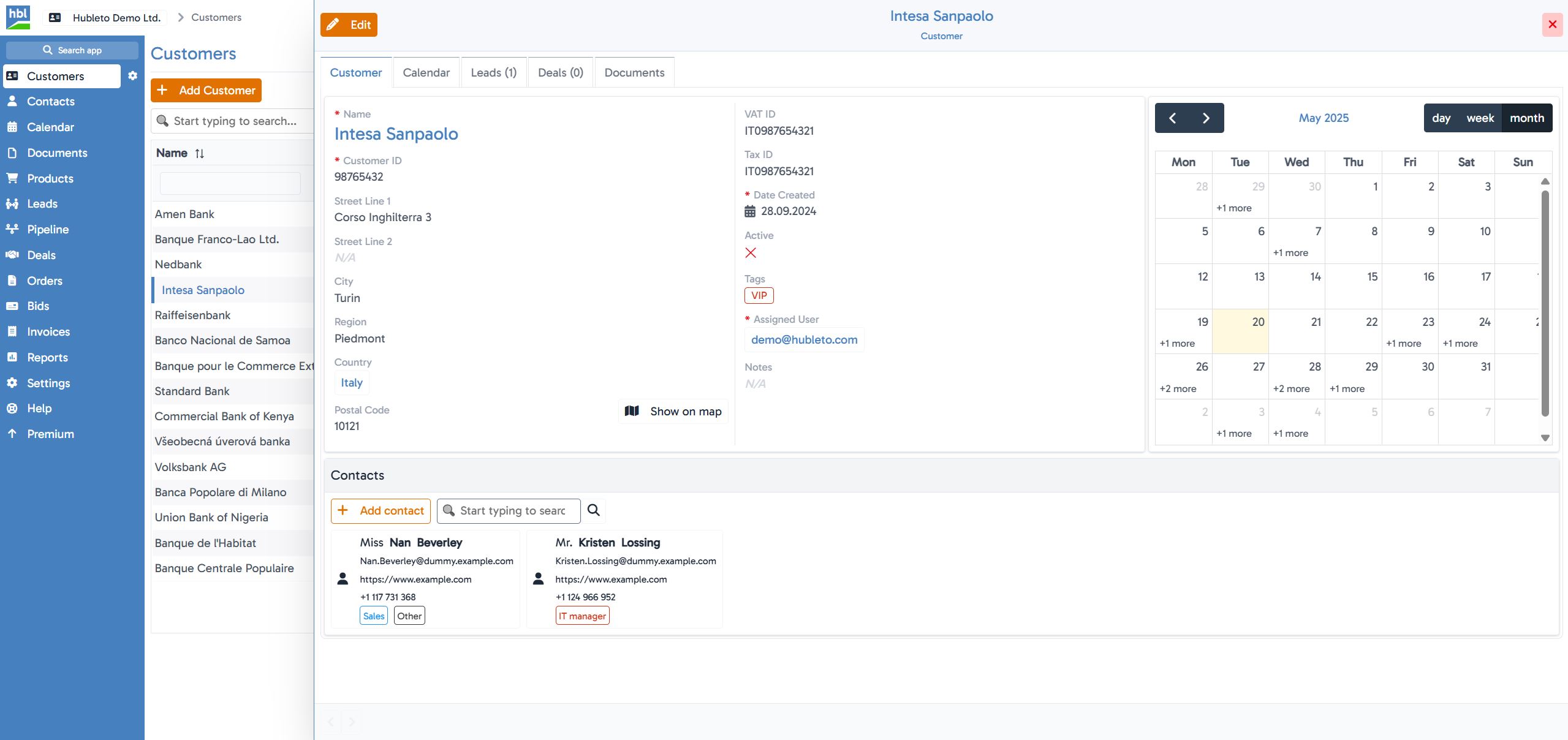
Task: Toggle Name column sort order
Action: click(200, 154)
